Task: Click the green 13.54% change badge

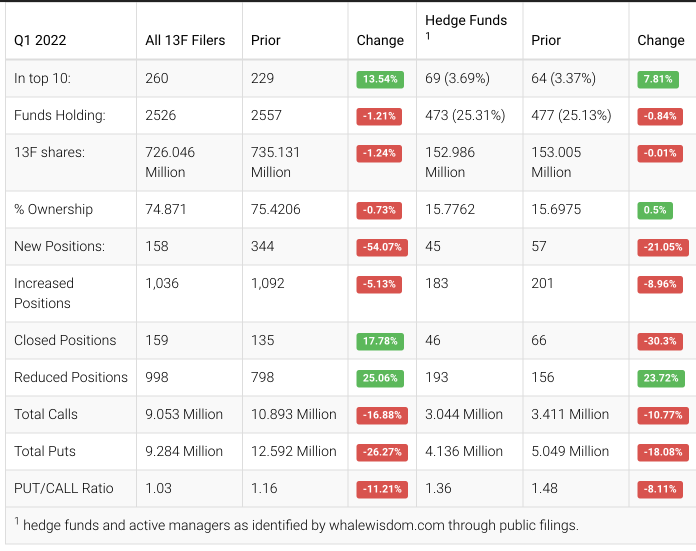Action: coord(381,79)
